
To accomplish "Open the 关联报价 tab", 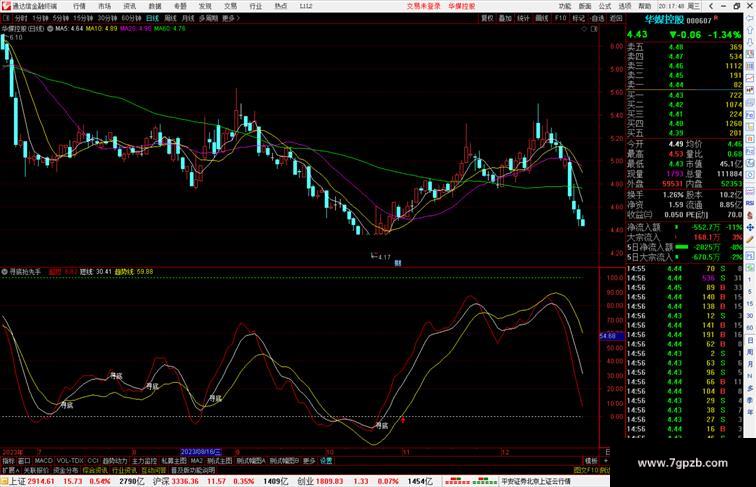I will coord(36,470).
